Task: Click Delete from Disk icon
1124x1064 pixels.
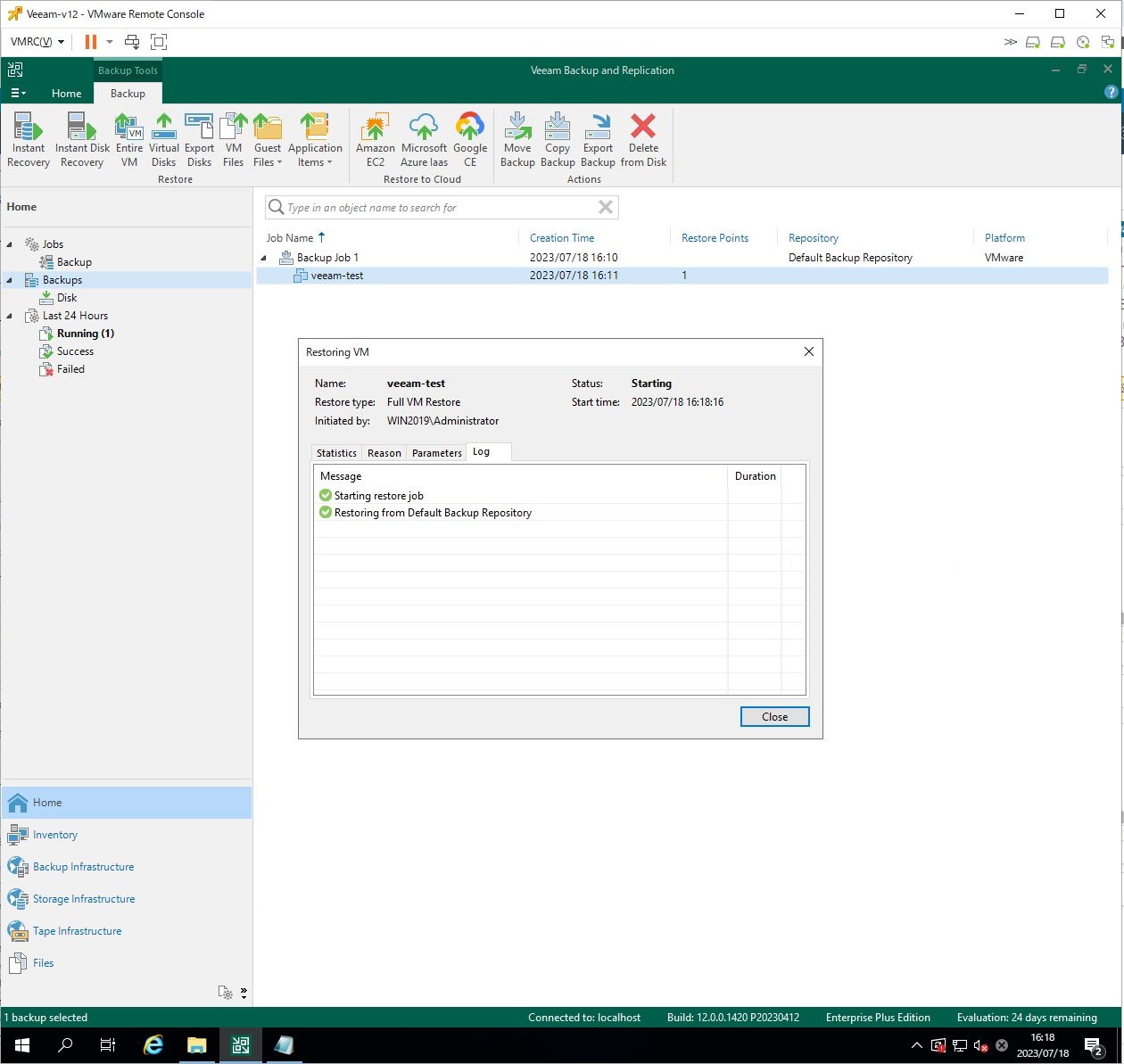Action: click(643, 141)
